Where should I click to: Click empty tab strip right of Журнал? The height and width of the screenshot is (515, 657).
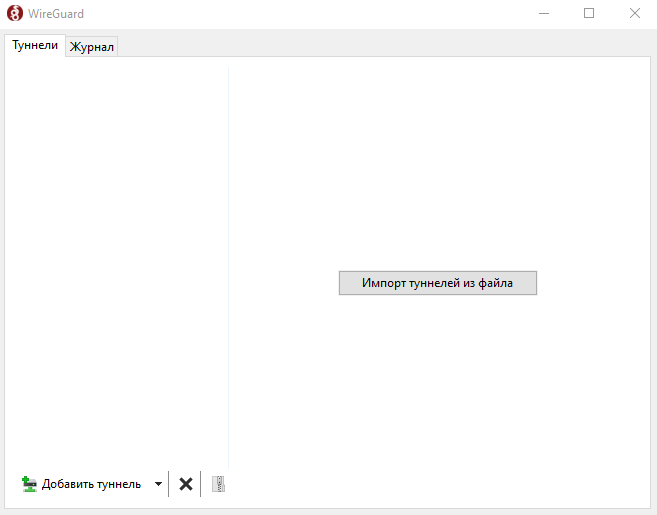[380, 45]
